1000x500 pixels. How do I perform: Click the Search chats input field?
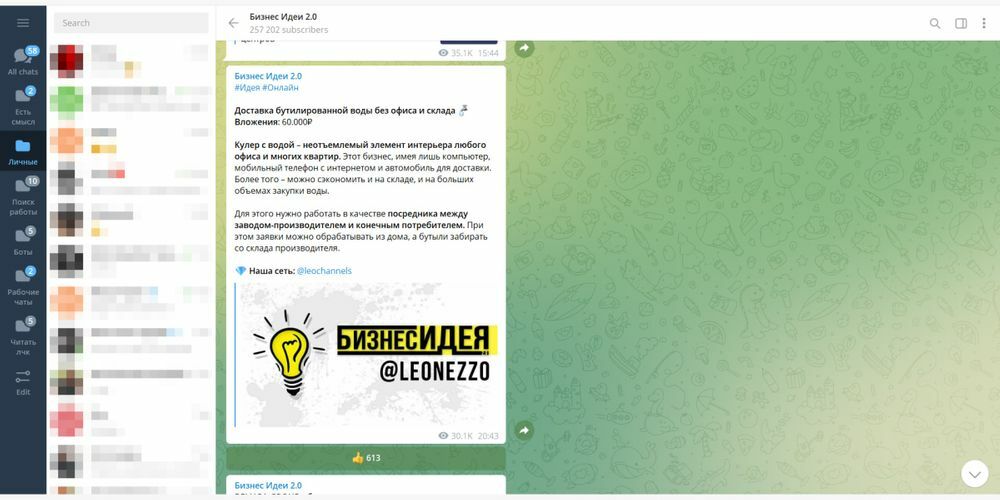pyautogui.click(x=131, y=23)
